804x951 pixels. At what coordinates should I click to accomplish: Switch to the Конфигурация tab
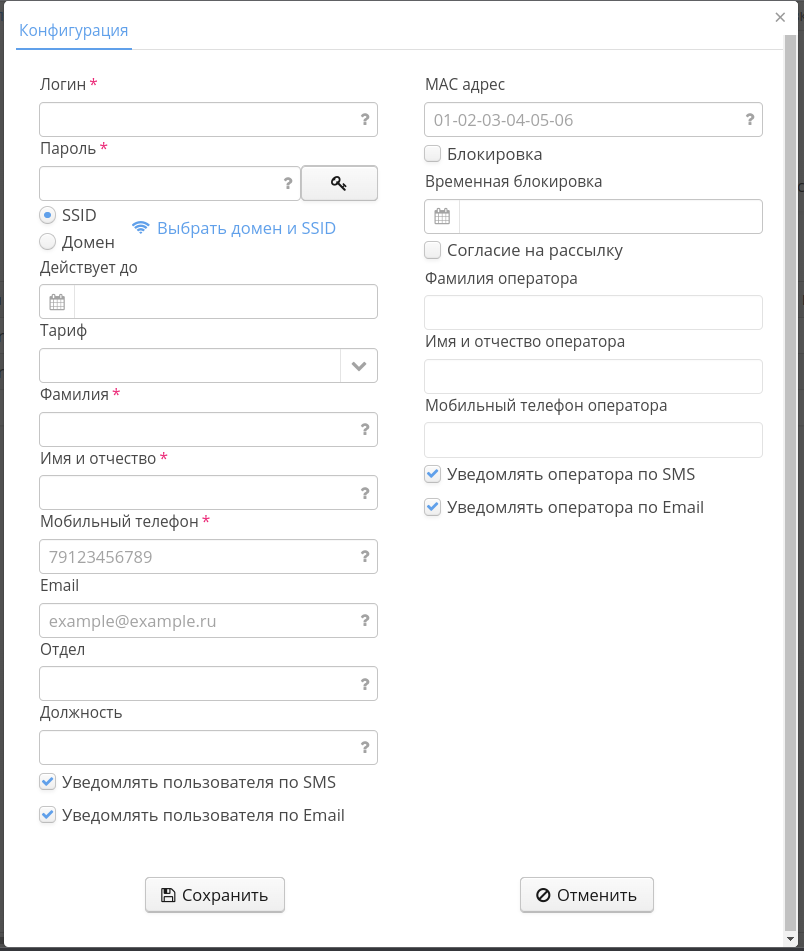point(74,30)
